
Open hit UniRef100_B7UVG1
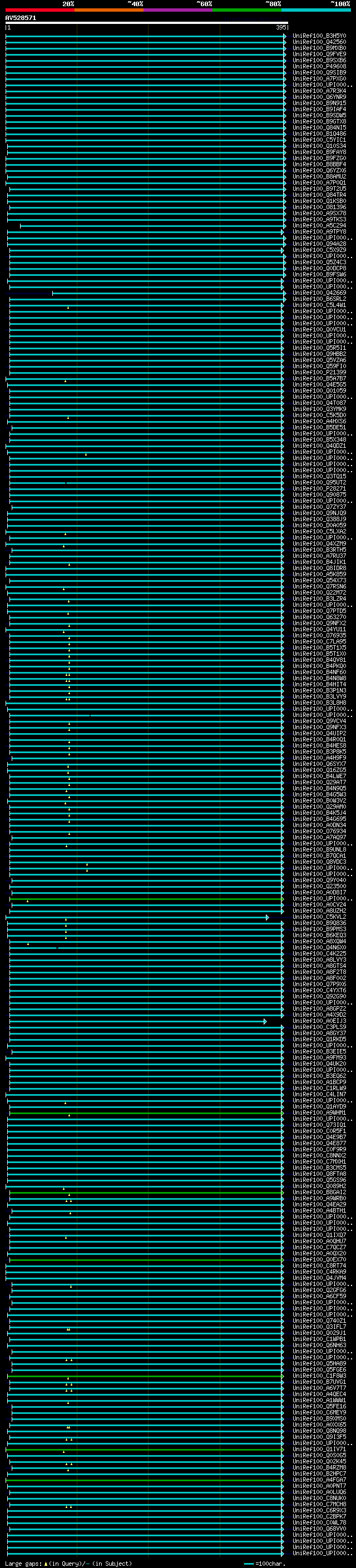coord(319,1382)
